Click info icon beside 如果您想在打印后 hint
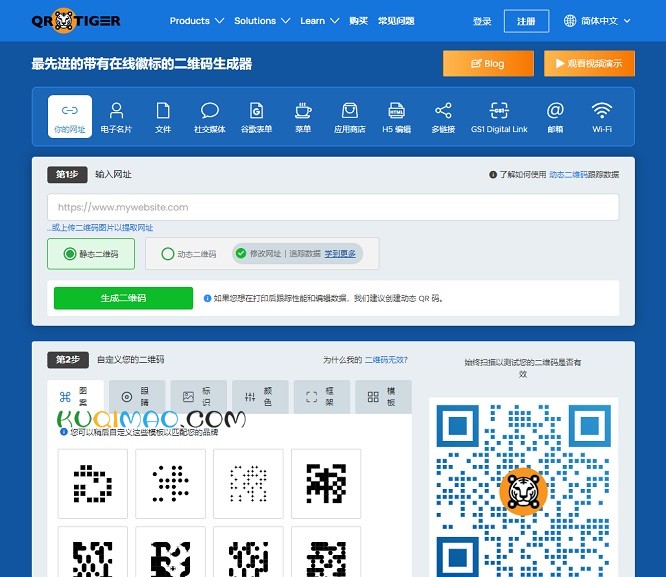The width and height of the screenshot is (666, 577). (207, 298)
